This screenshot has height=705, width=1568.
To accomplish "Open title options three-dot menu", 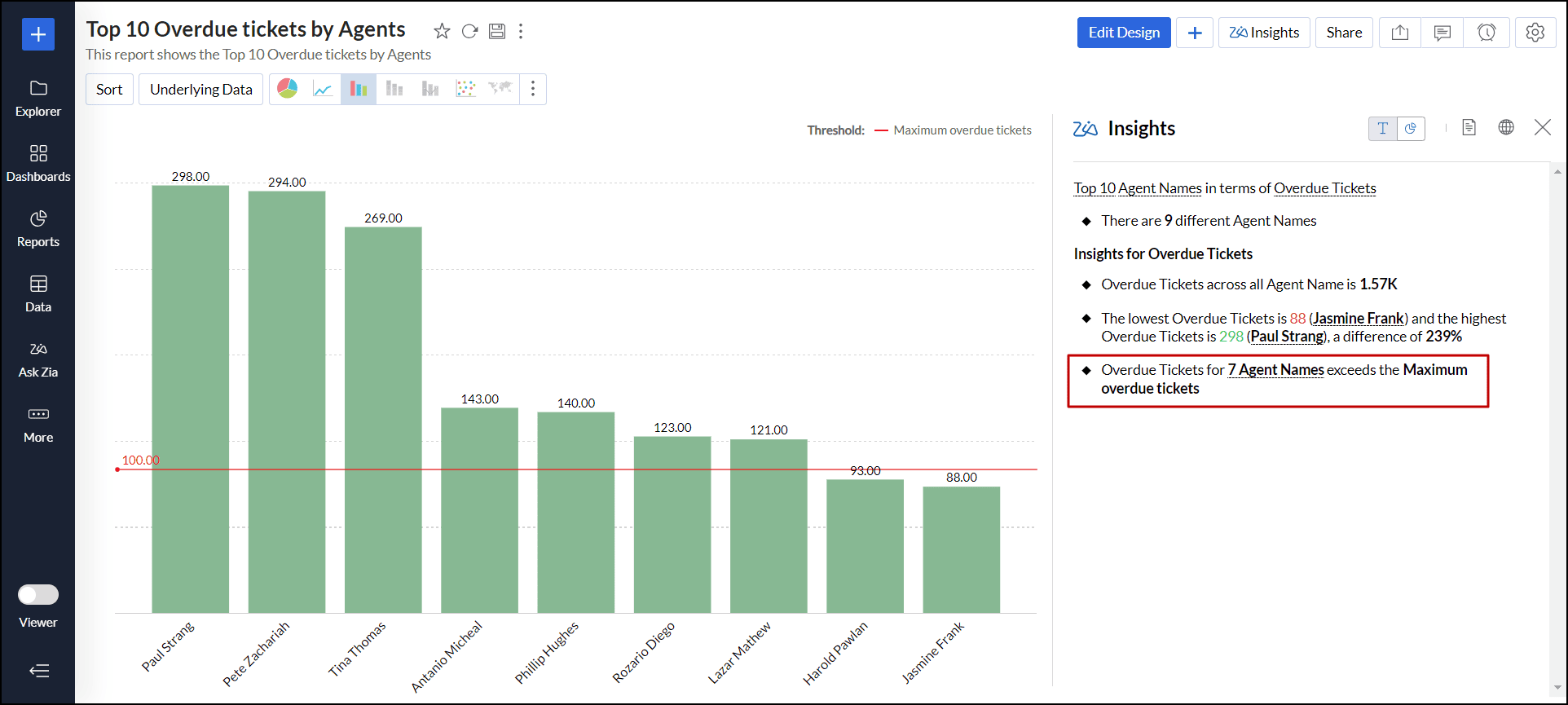I will point(521,31).
